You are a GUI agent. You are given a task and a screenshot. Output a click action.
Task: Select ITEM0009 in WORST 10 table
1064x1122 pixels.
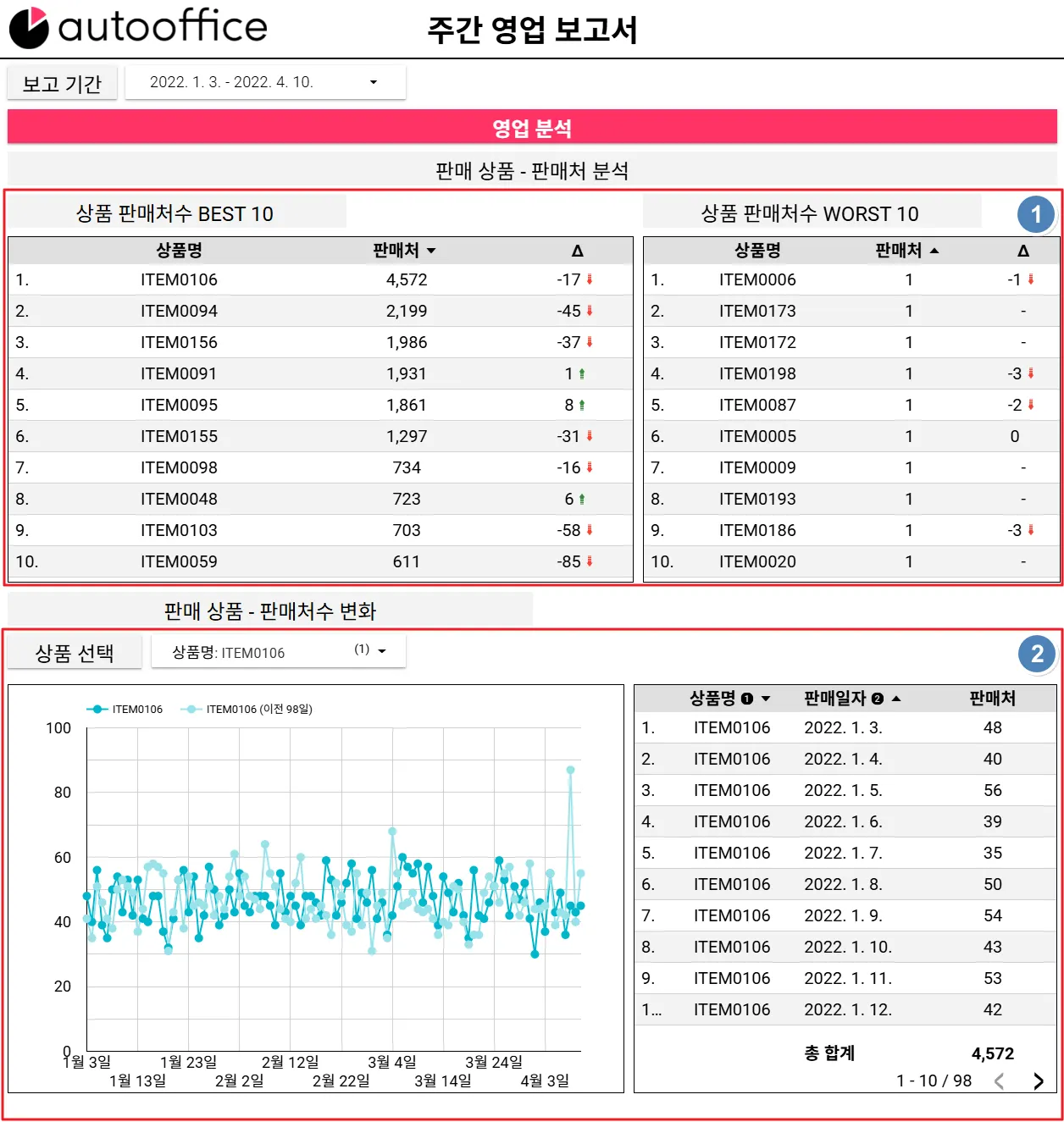point(757,467)
